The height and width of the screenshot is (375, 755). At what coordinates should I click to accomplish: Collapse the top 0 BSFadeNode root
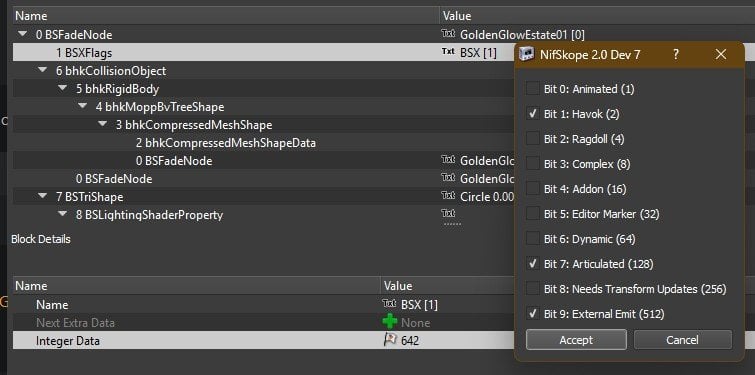click(x=22, y=35)
